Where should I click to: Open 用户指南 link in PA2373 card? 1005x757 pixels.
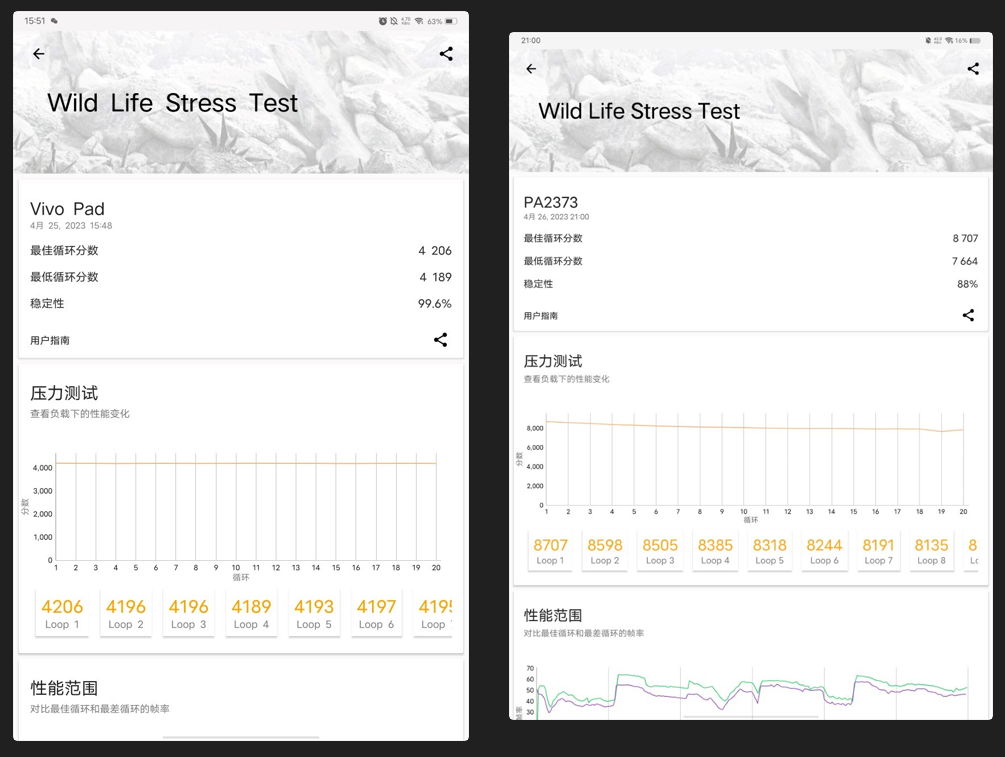[x=540, y=315]
